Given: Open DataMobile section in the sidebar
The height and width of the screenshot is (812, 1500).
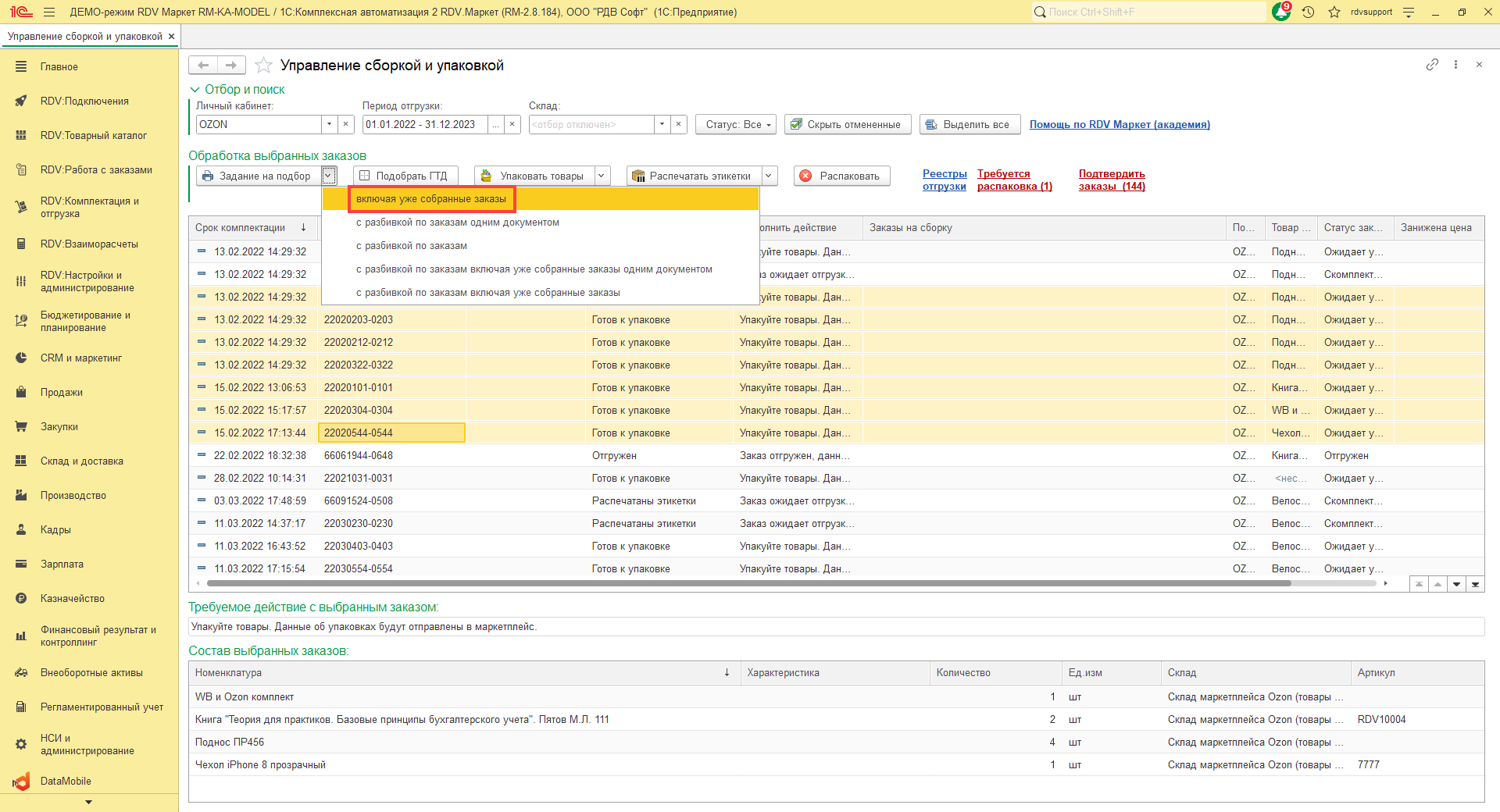Looking at the screenshot, I should click(66, 781).
